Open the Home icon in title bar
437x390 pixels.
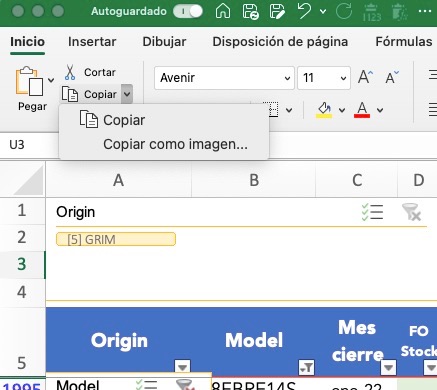coord(223,11)
